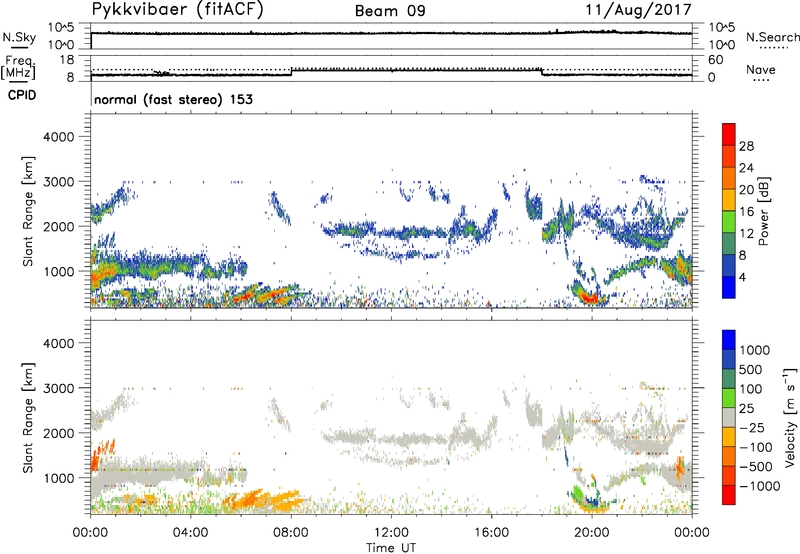Click Slant Range label of velocity panel
The height and width of the screenshot is (554, 800).
click(28, 418)
